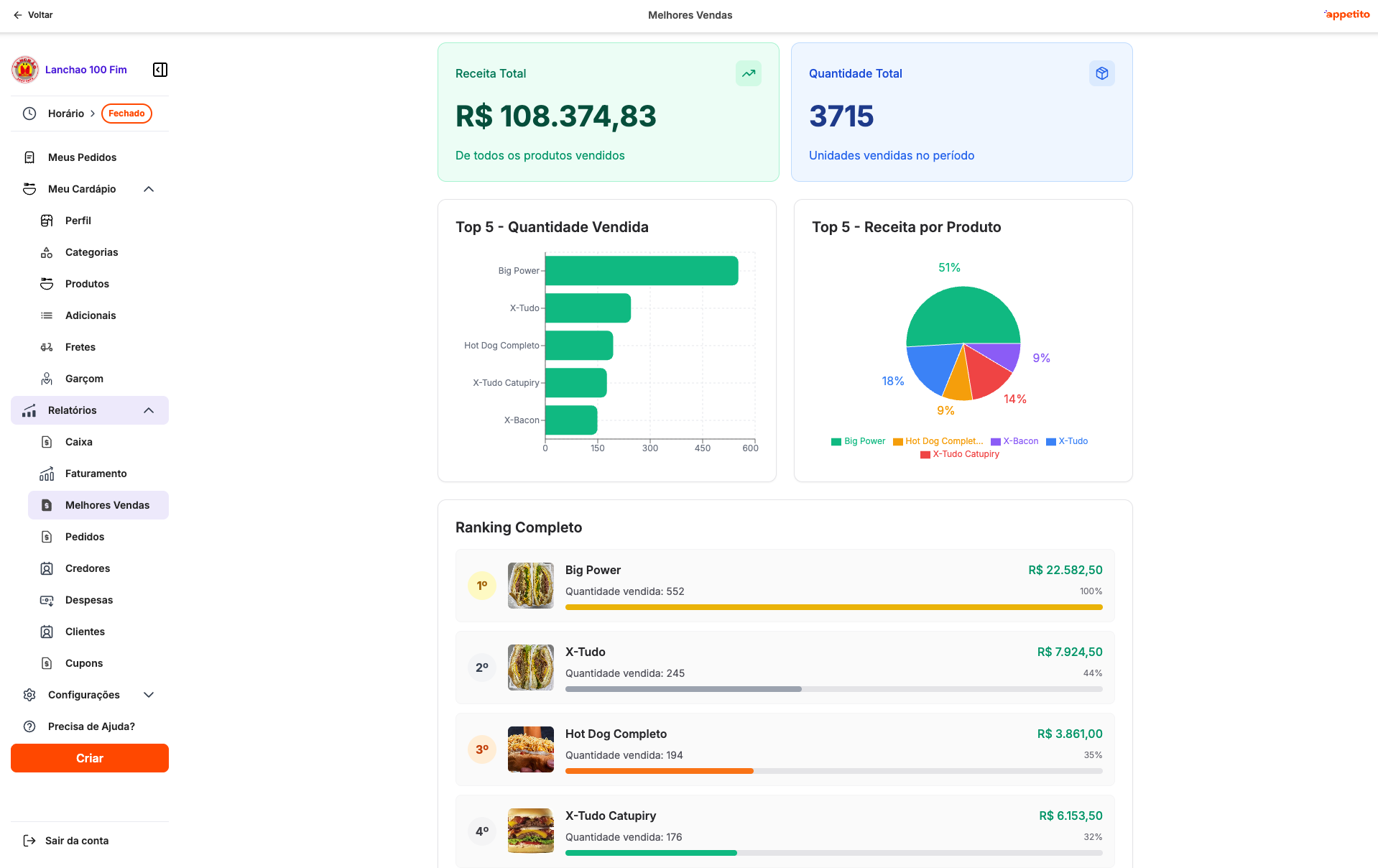Click the Lanchao 100 Fim store logo
1378x868 pixels.
pyautogui.click(x=25, y=70)
